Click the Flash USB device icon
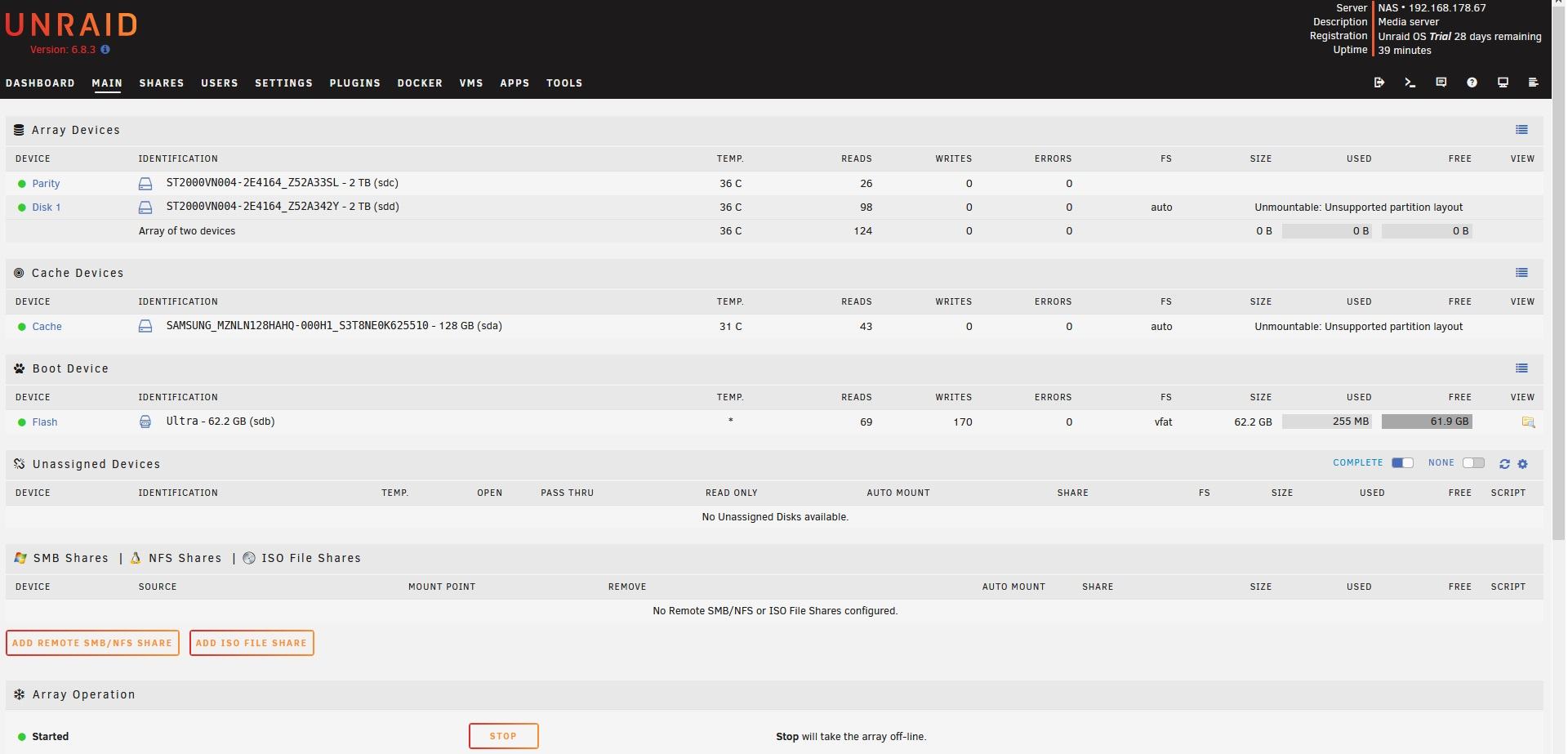The width and height of the screenshot is (1568, 754). point(145,422)
